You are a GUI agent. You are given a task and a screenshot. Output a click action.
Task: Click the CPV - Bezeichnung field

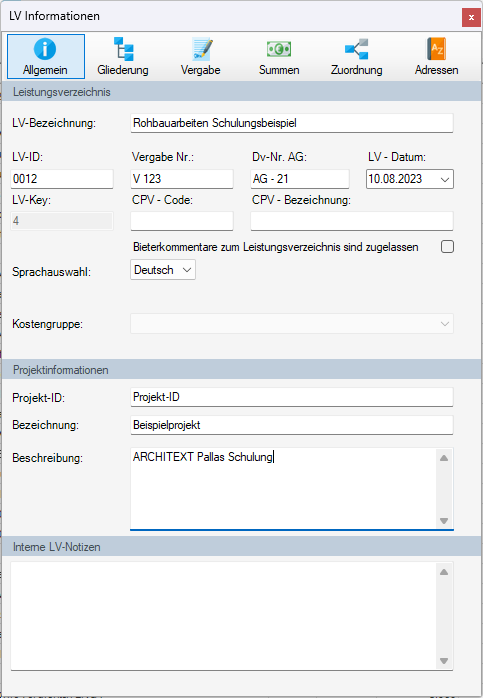pyautogui.click(x=352, y=221)
